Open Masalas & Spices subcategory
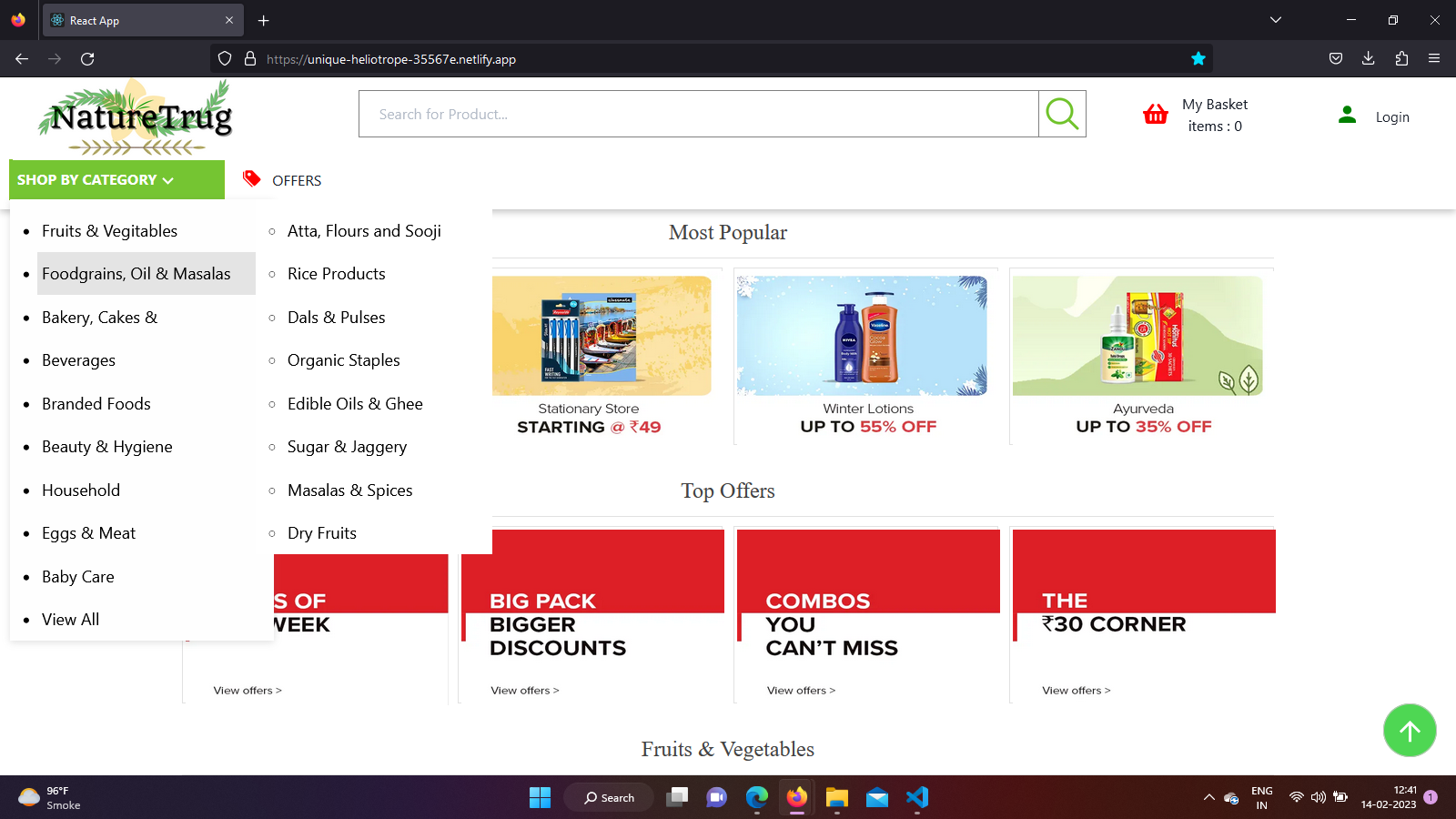This screenshot has height=819, width=1456. pos(350,490)
